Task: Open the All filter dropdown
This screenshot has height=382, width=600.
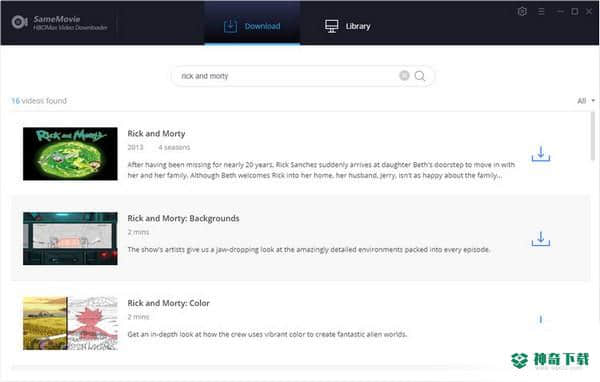Action: point(586,101)
